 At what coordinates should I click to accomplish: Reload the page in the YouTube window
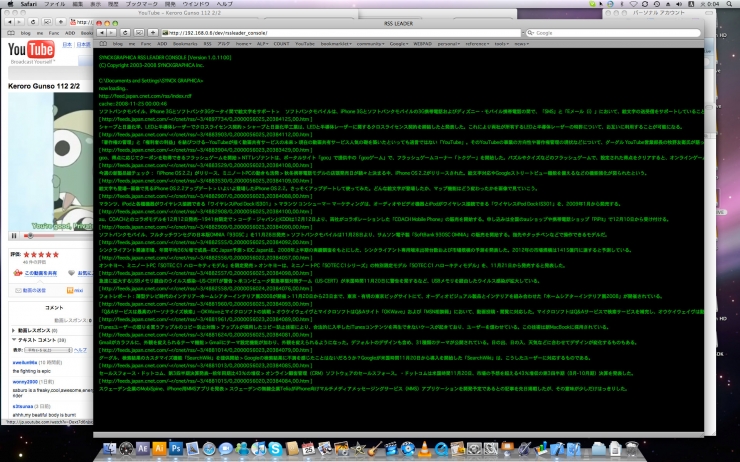tap(33, 22)
